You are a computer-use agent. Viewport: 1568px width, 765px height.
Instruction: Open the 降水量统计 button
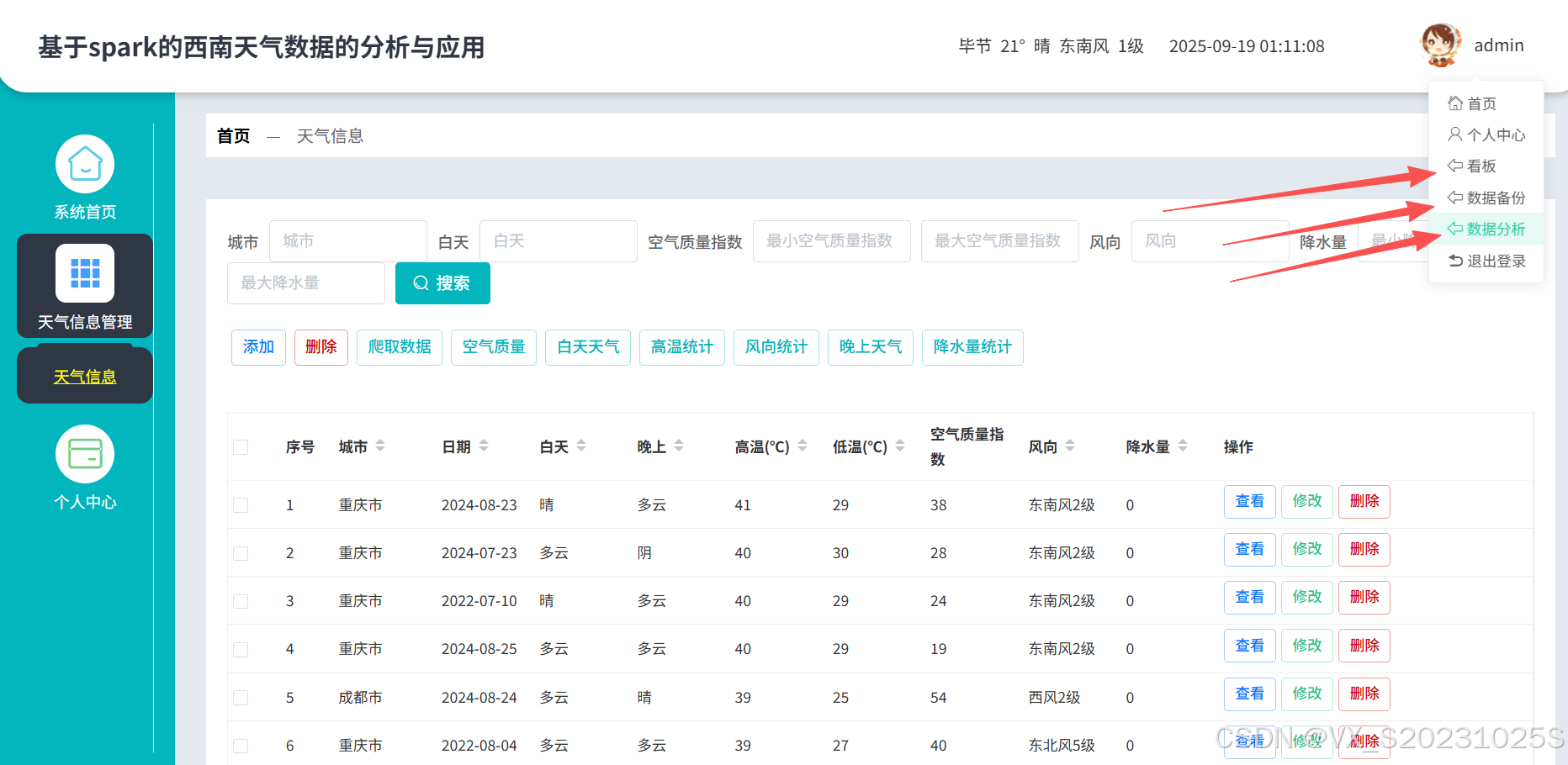[972, 347]
